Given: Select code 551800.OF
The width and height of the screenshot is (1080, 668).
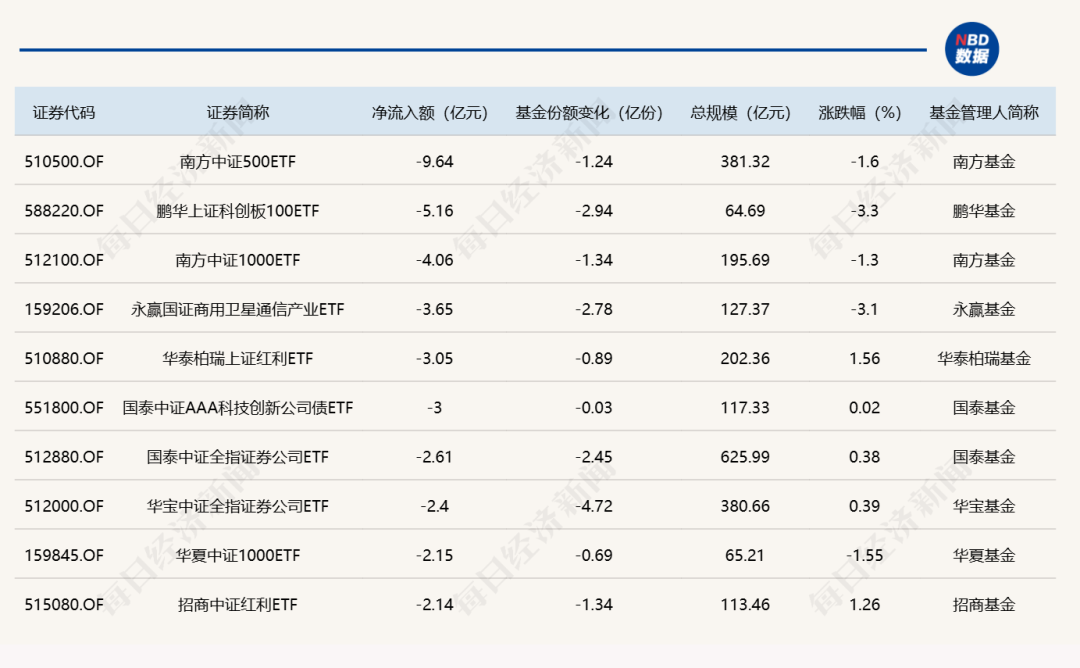Looking at the screenshot, I should pyautogui.click(x=64, y=408).
